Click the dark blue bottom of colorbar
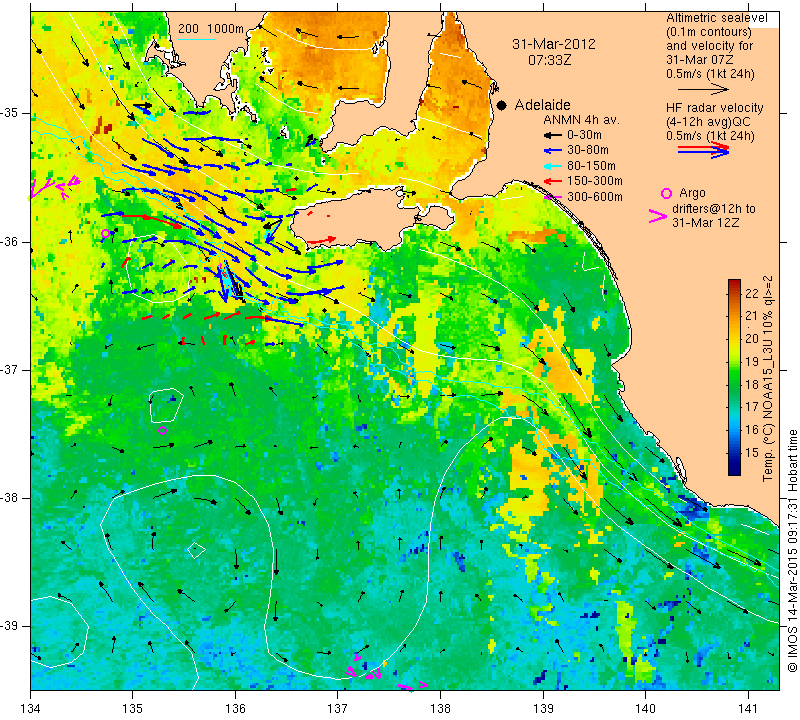This screenshot has width=800, height=720. (x=734, y=470)
